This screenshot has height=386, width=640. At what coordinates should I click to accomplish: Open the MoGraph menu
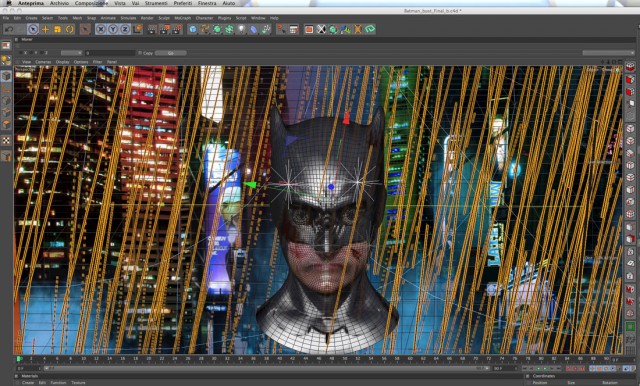coord(182,18)
